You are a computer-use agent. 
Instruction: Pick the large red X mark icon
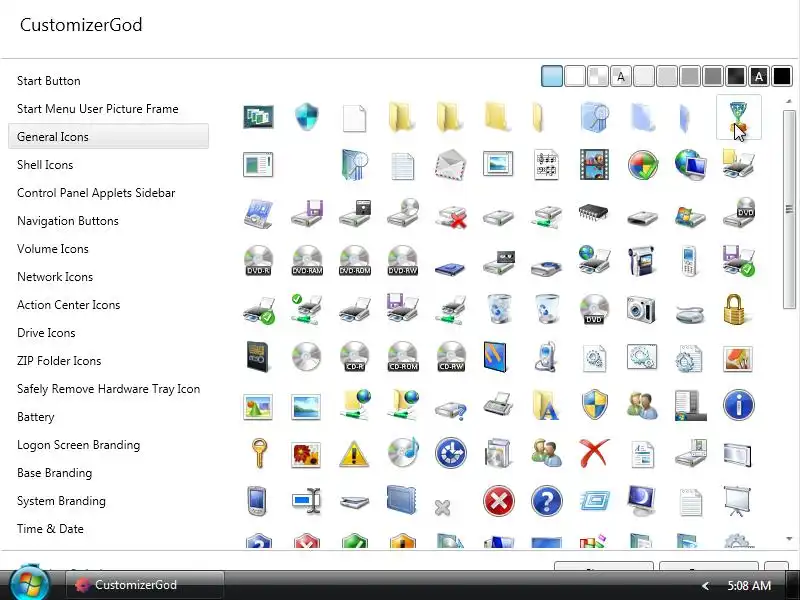(594, 453)
